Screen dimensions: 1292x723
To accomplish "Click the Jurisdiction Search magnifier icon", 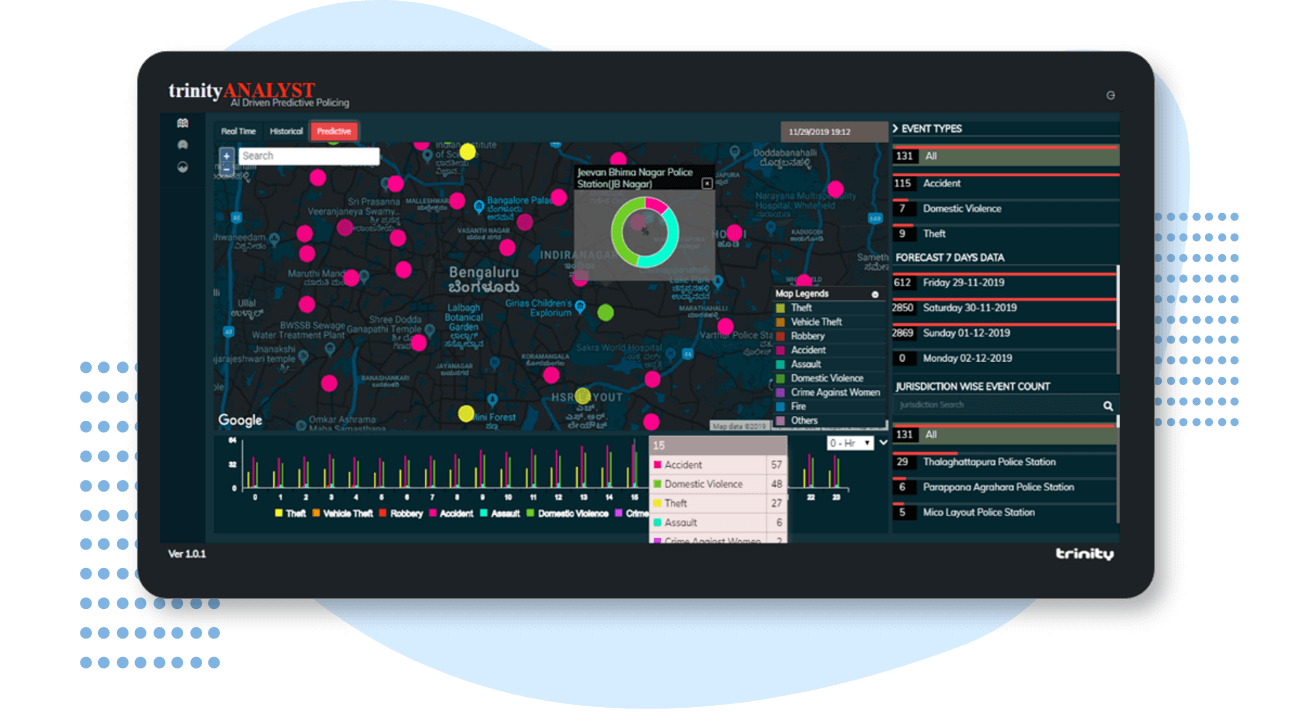I will point(1108,406).
